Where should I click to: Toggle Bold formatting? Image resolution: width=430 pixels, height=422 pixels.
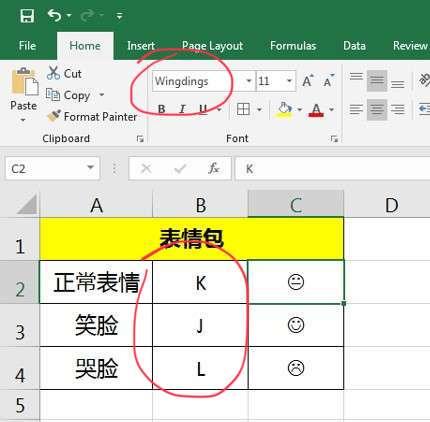click(x=162, y=109)
